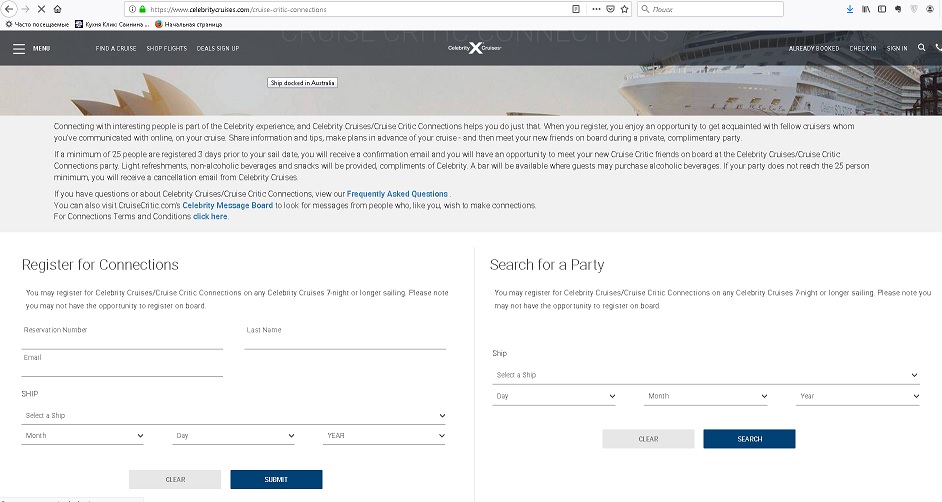Expand register YEAR dropdown
Viewport: 942px width, 502px height.
(384, 436)
